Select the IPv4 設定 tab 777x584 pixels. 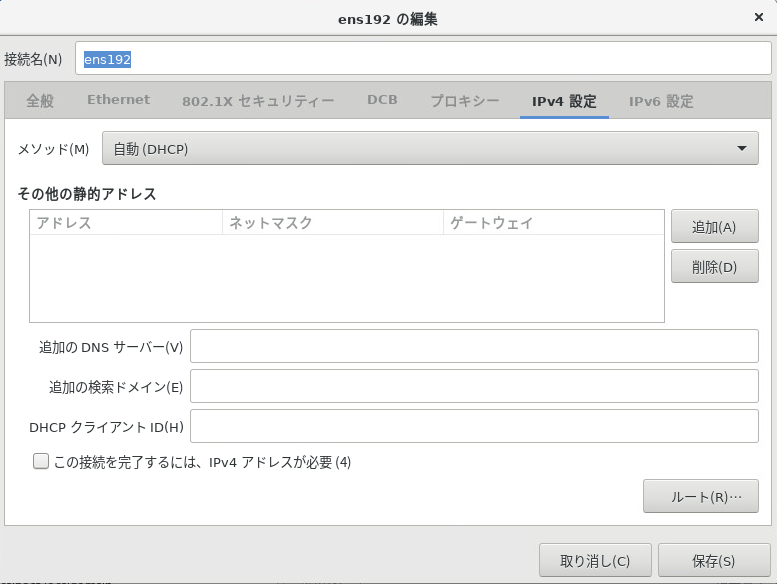coord(564,102)
